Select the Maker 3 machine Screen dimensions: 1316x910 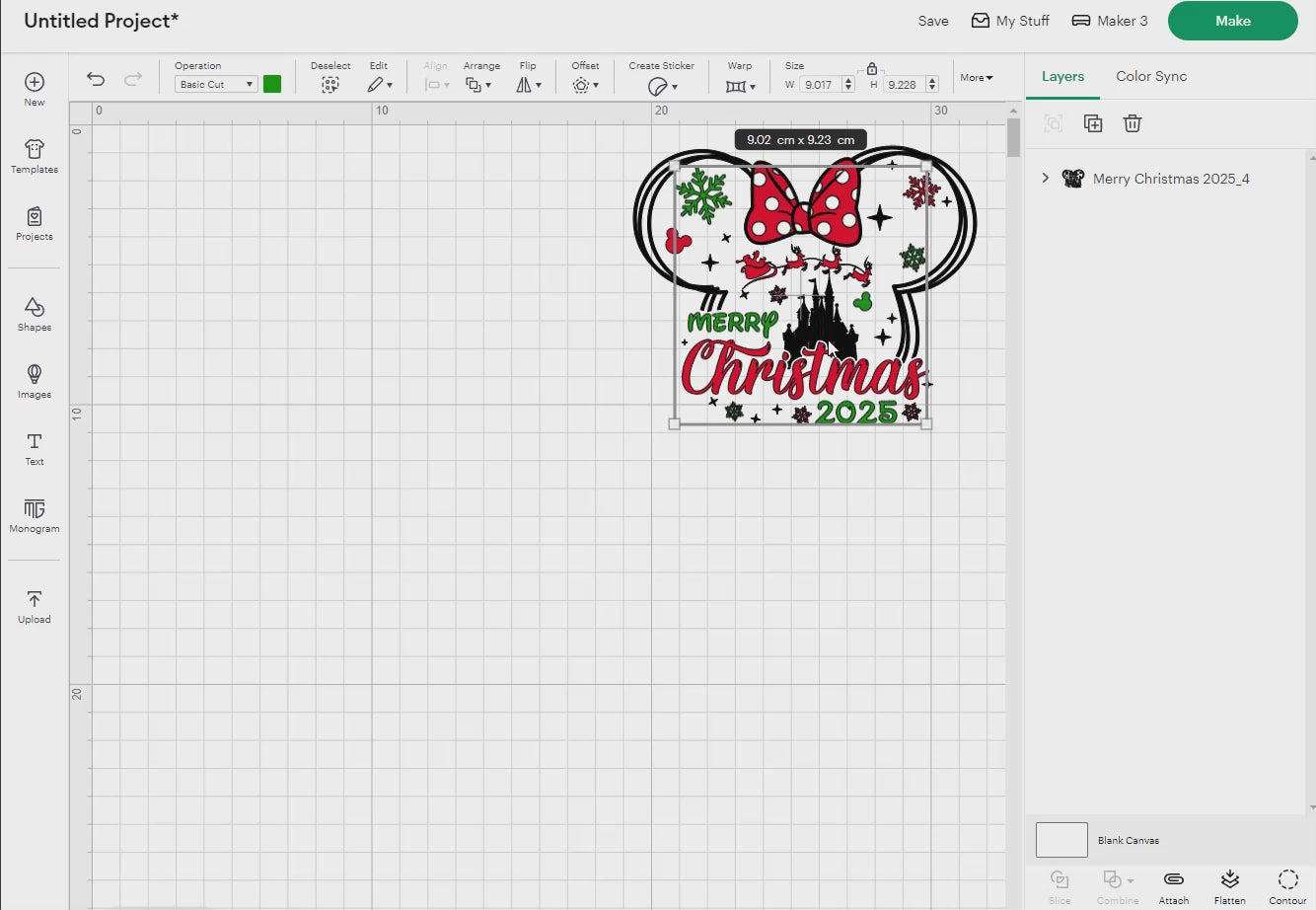click(1110, 21)
